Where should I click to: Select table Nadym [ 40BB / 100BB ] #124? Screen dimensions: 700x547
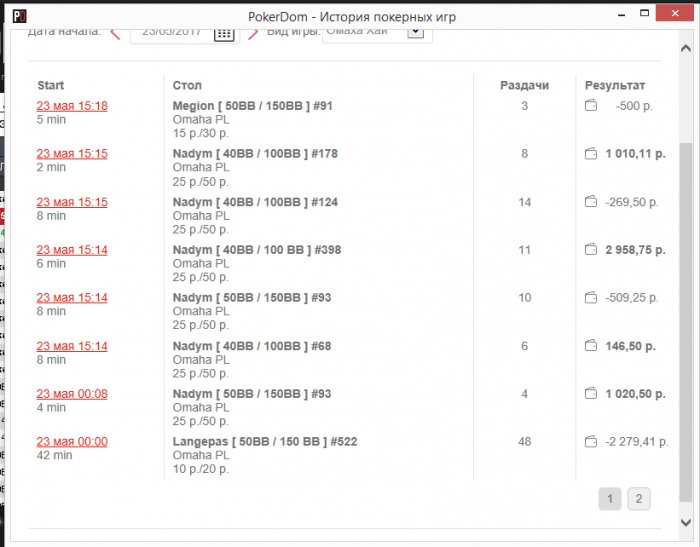[255, 202]
